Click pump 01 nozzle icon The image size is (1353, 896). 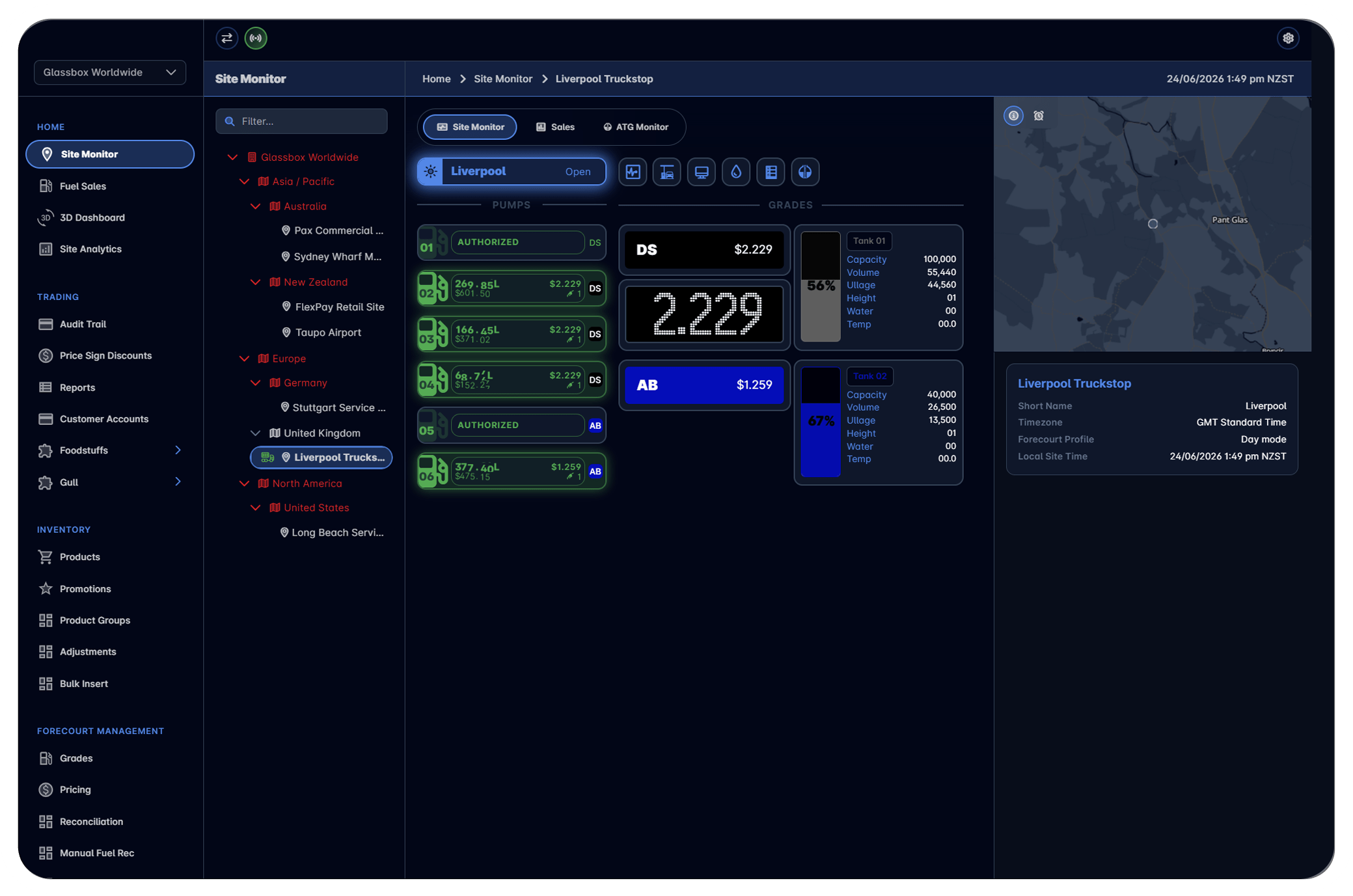coord(433,243)
